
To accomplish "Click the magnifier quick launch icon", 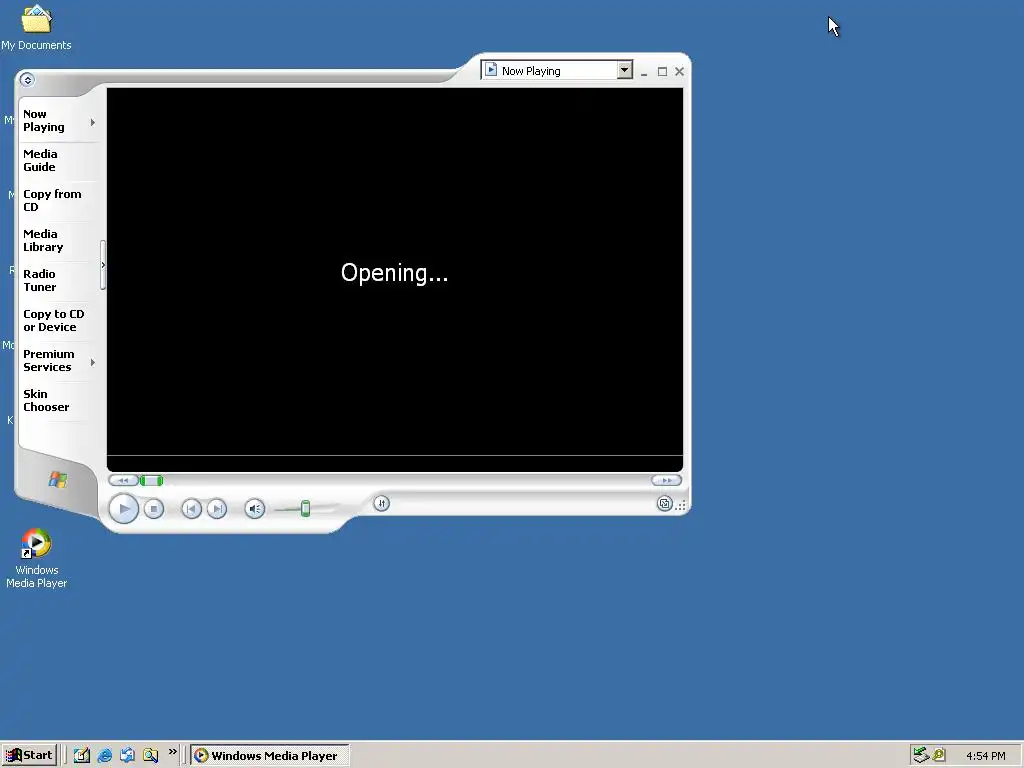I will 150,756.
